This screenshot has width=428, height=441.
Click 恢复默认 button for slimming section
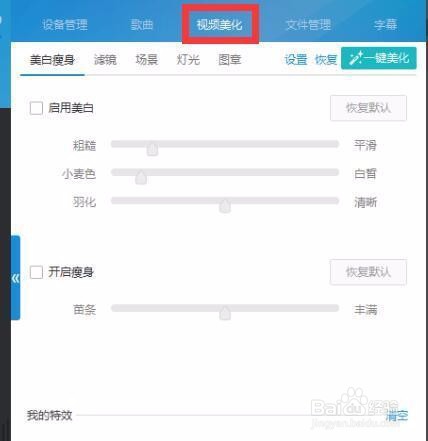click(368, 272)
